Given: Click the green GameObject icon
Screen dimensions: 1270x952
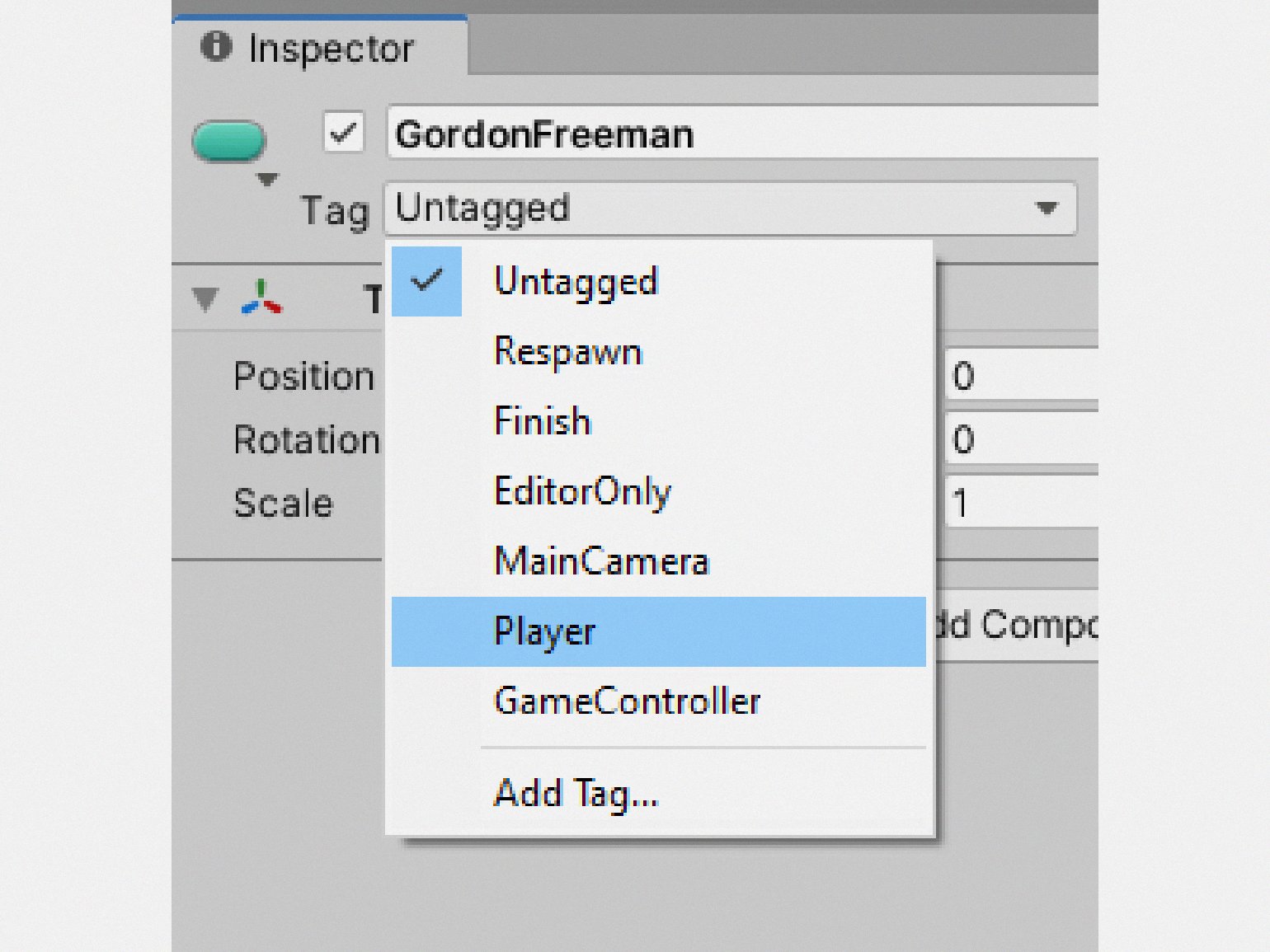Looking at the screenshot, I should point(228,140).
